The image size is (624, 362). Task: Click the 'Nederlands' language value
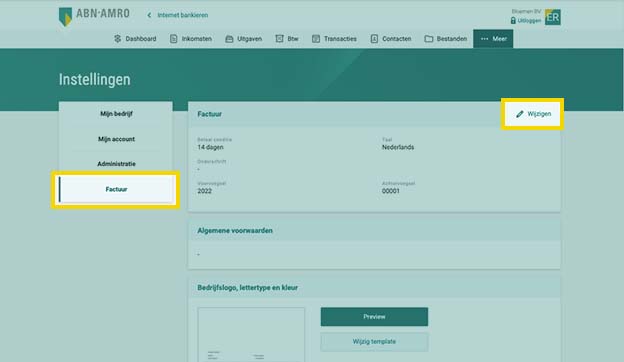[x=398, y=147]
